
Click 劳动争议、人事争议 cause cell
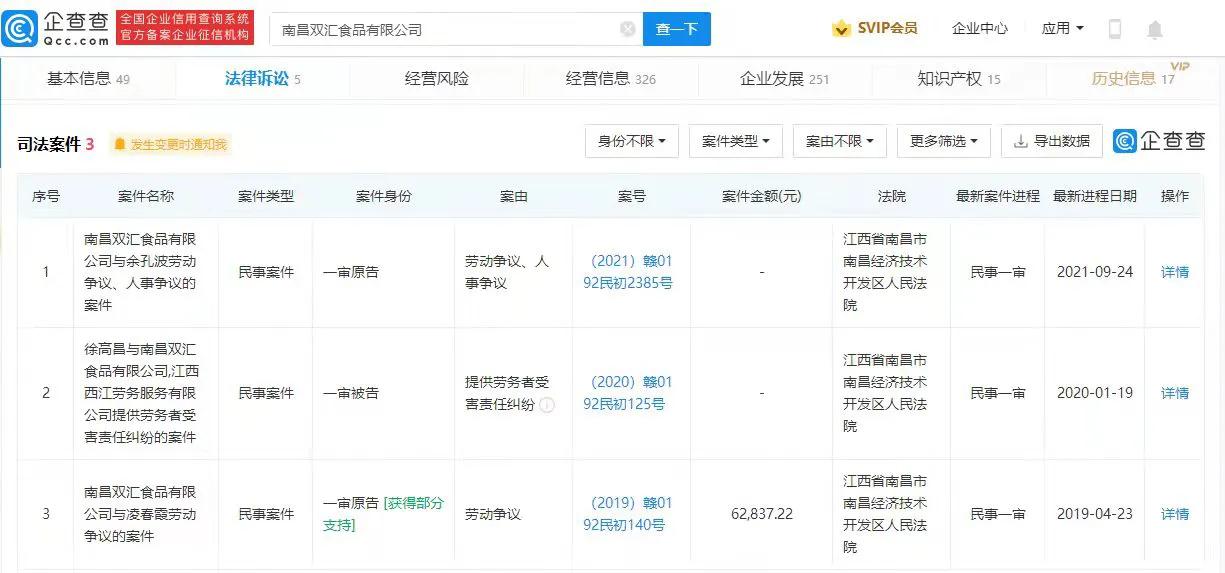pyautogui.click(x=507, y=271)
